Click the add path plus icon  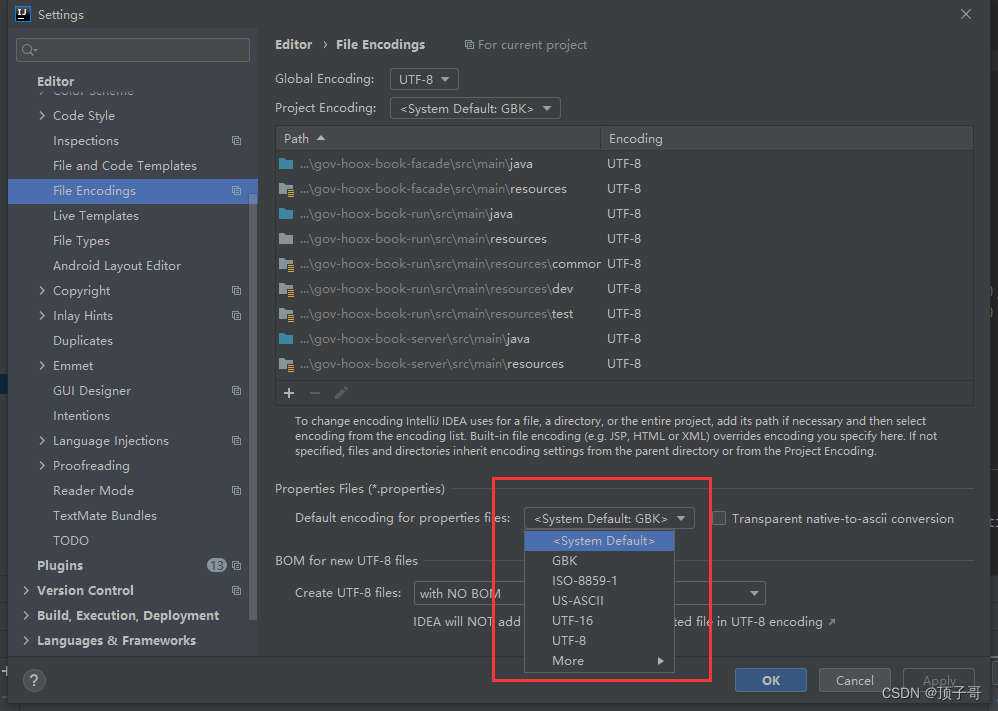coord(289,393)
